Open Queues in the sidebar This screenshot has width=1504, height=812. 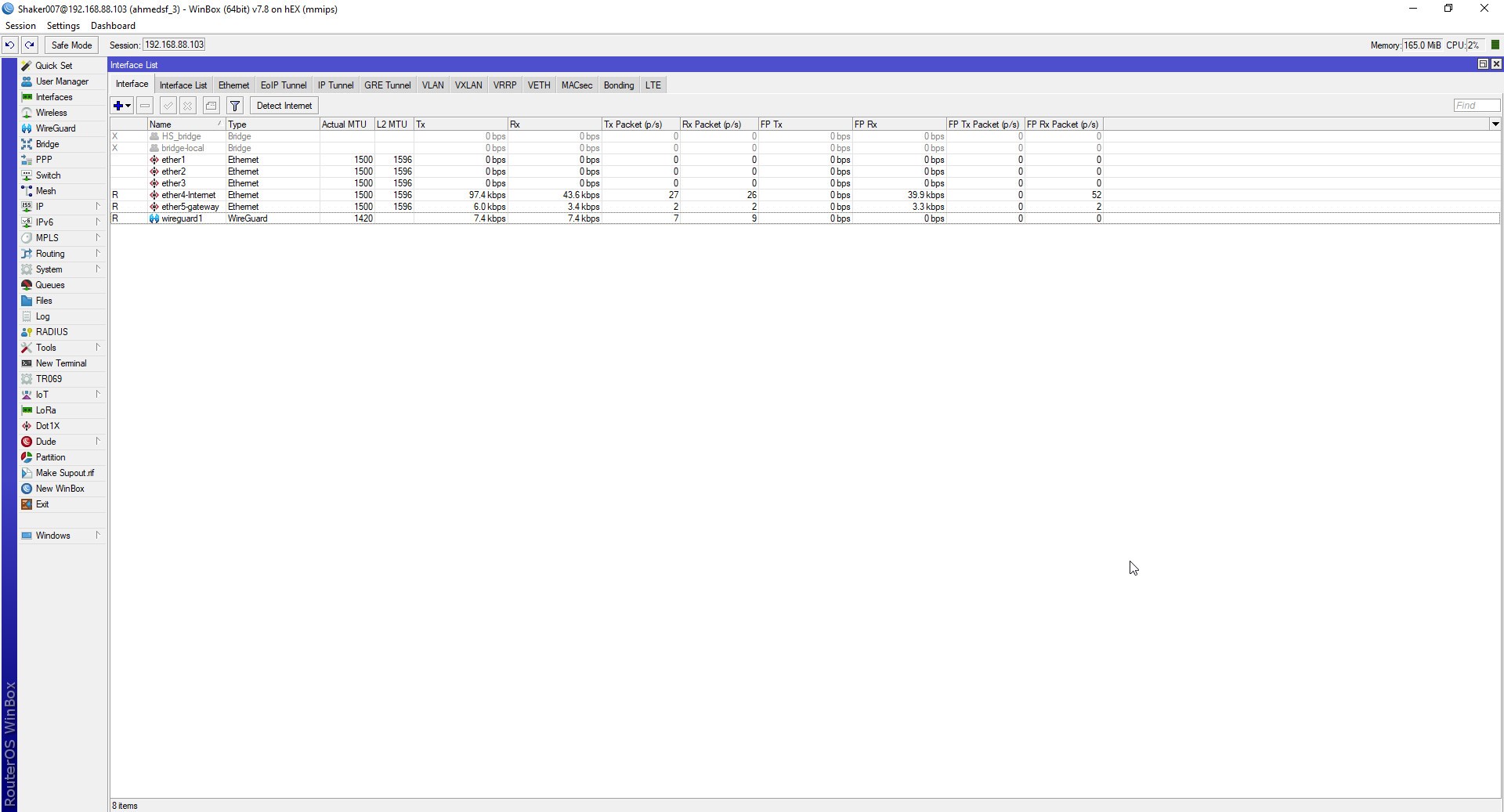tap(63, 285)
